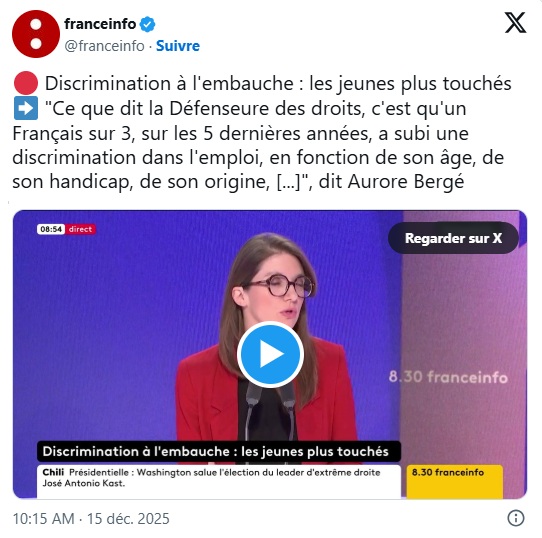Click the blue right arrow emoji

(26, 108)
